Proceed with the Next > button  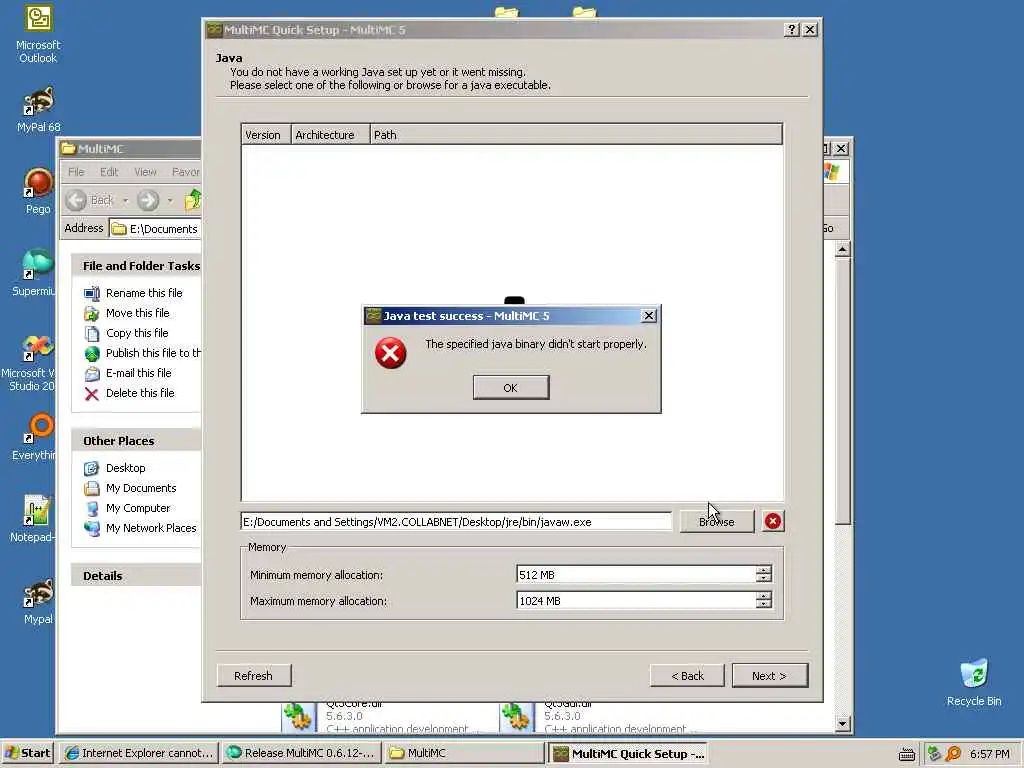(770, 675)
